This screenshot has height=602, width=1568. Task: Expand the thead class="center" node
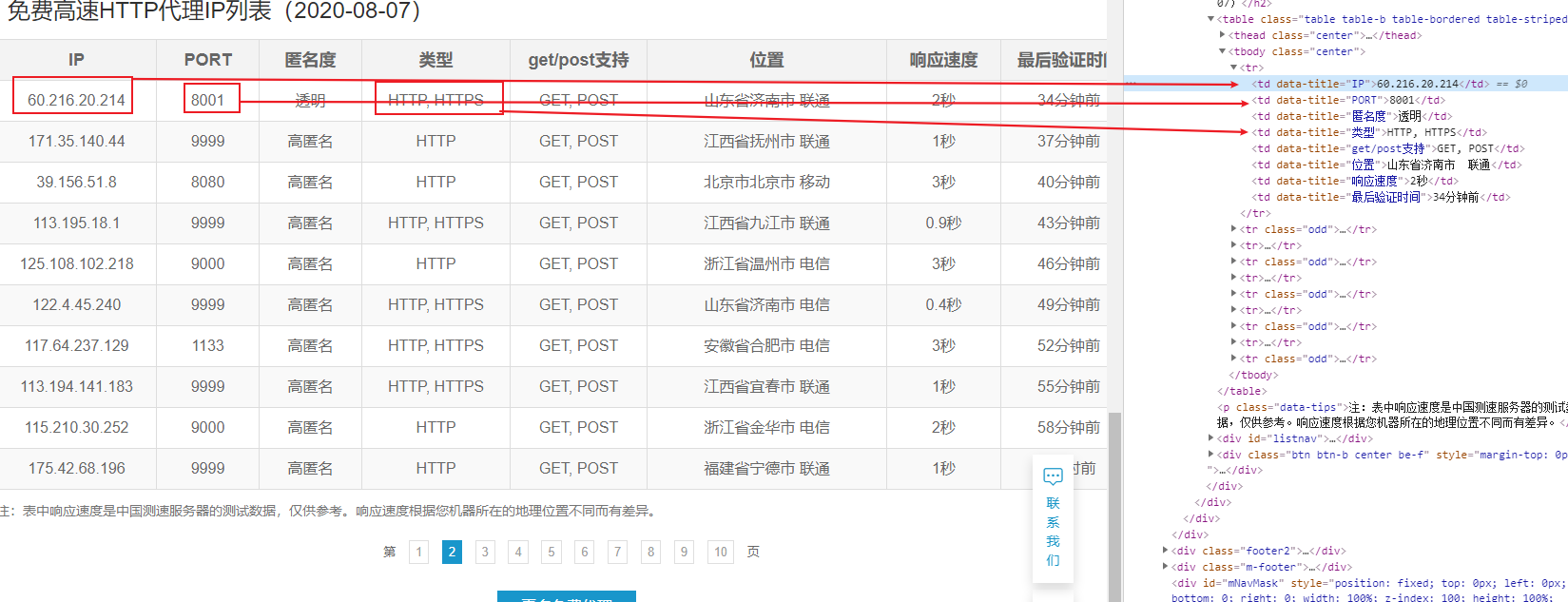pyautogui.click(x=1223, y=35)
